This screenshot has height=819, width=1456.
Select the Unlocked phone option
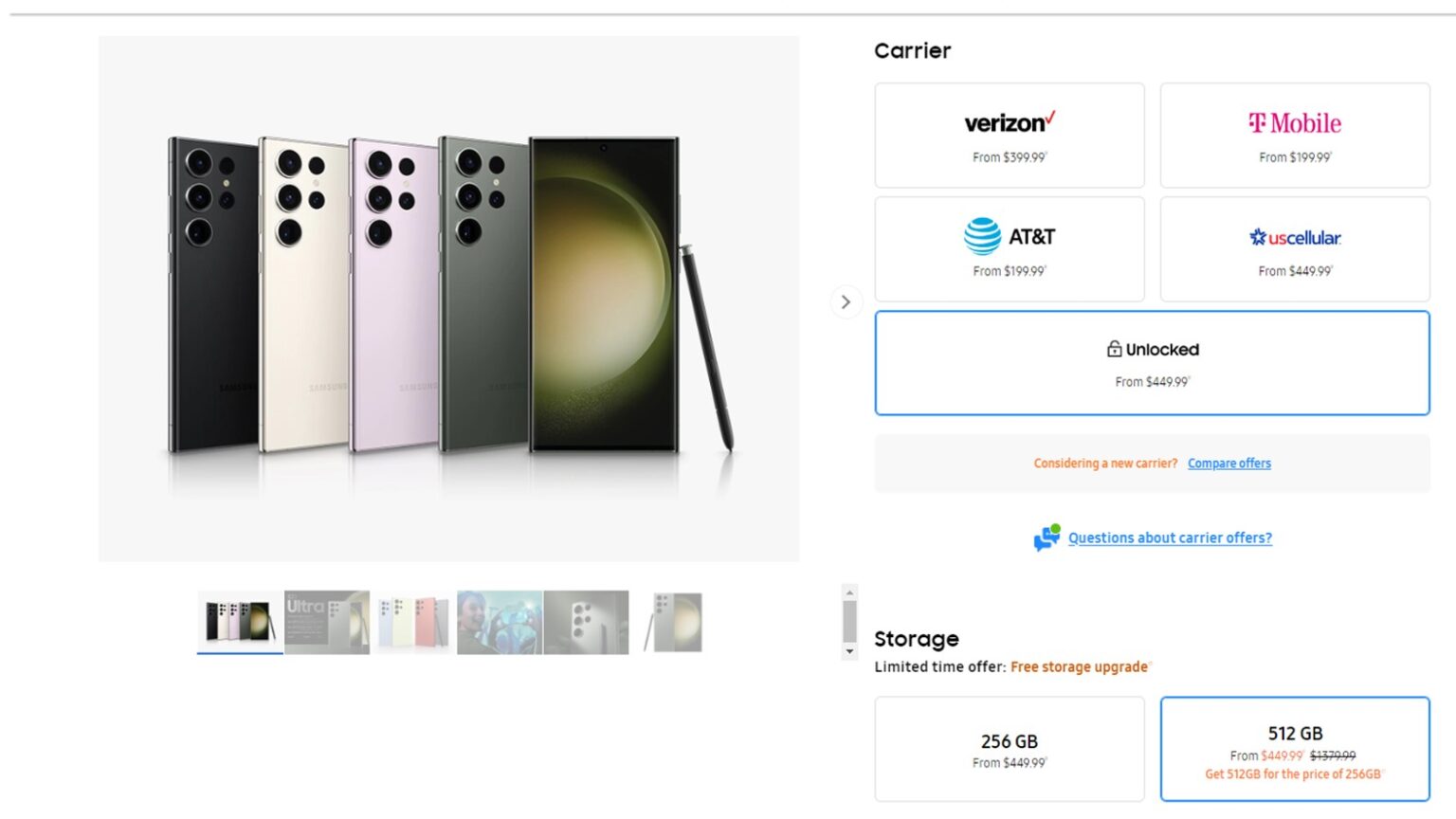tap(1151, 363)
